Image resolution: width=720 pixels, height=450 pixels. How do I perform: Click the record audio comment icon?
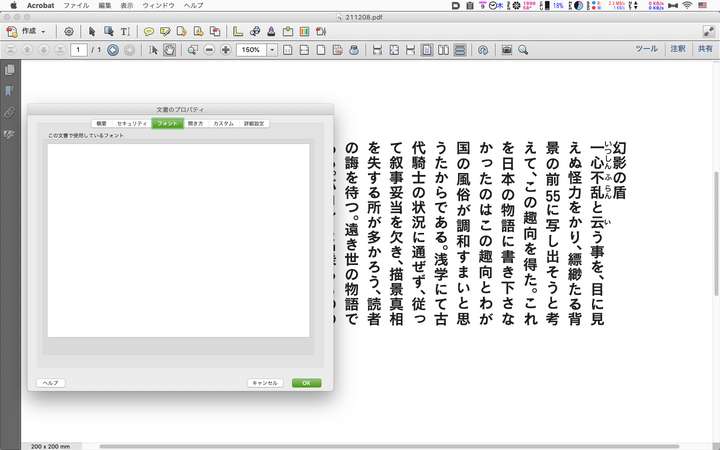[x=198, y=32]
